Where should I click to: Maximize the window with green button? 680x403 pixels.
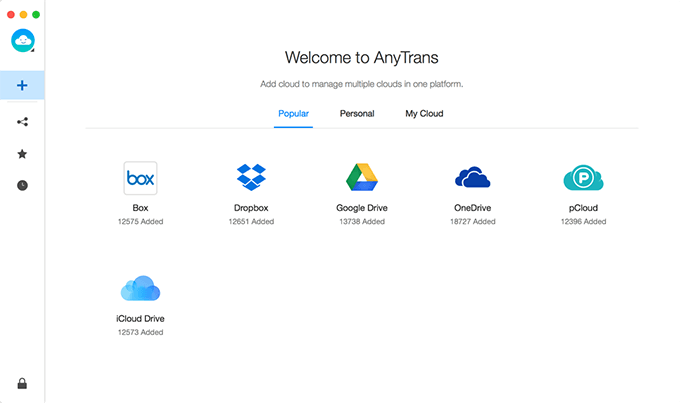36,15
